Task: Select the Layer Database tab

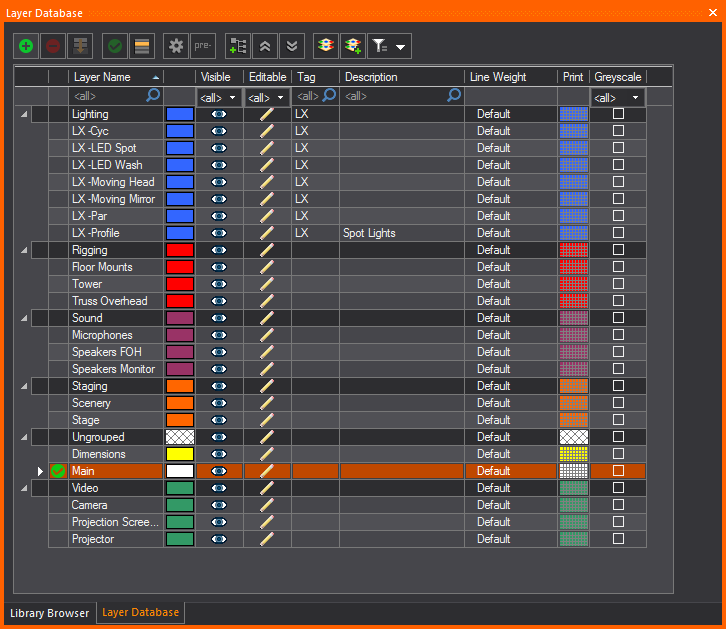Action: pos(140,613)
